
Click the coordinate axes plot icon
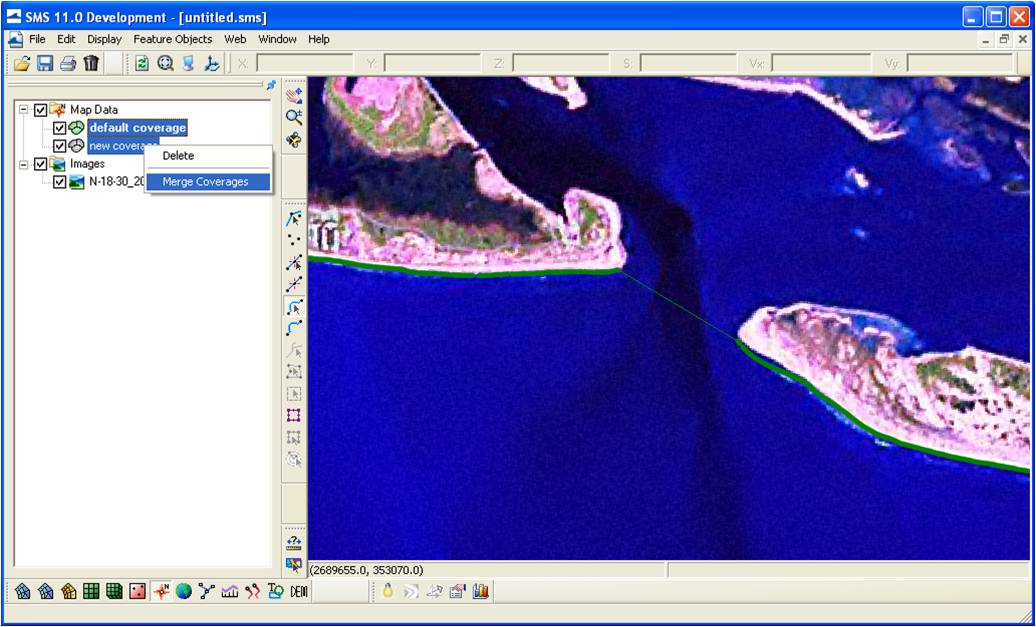(x=211, y=63)
